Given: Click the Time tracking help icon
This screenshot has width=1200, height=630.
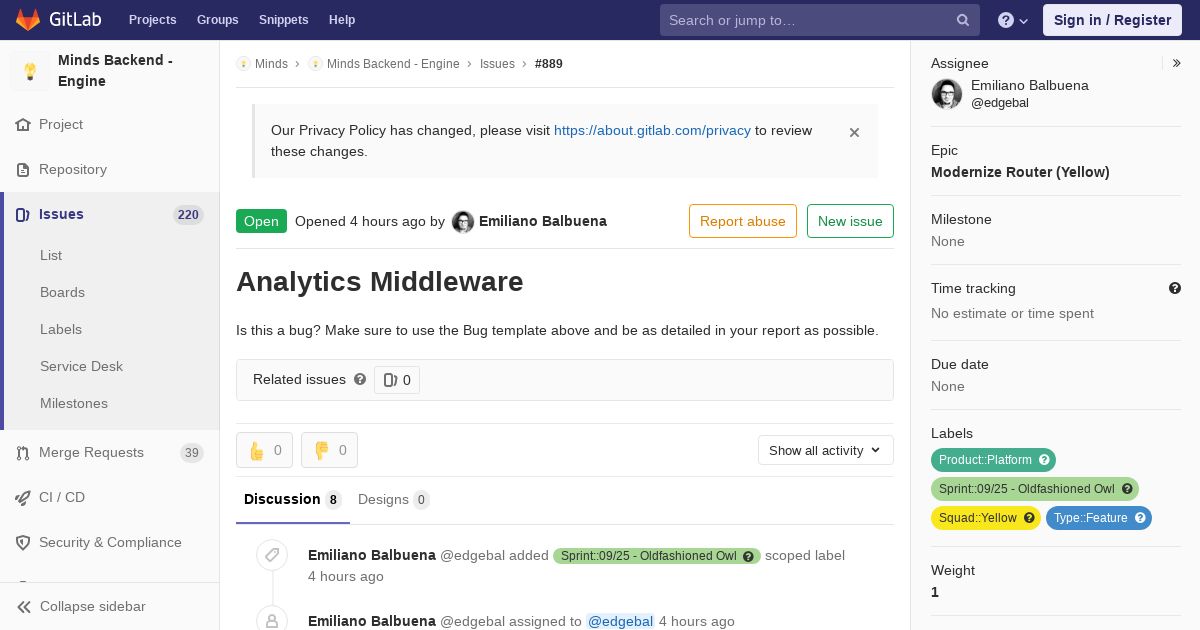Looking at the screenshot, I should pos(1175,288).
